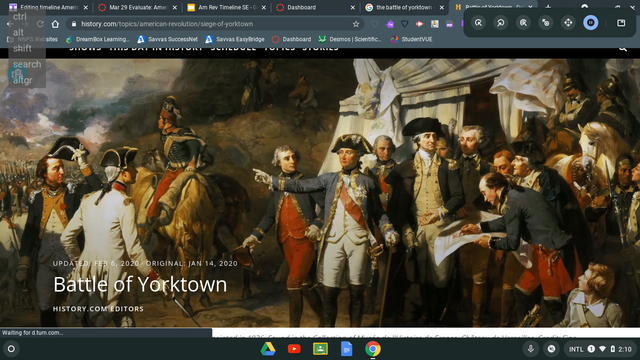Click the search on-screen modifier key

click(27, 64)
